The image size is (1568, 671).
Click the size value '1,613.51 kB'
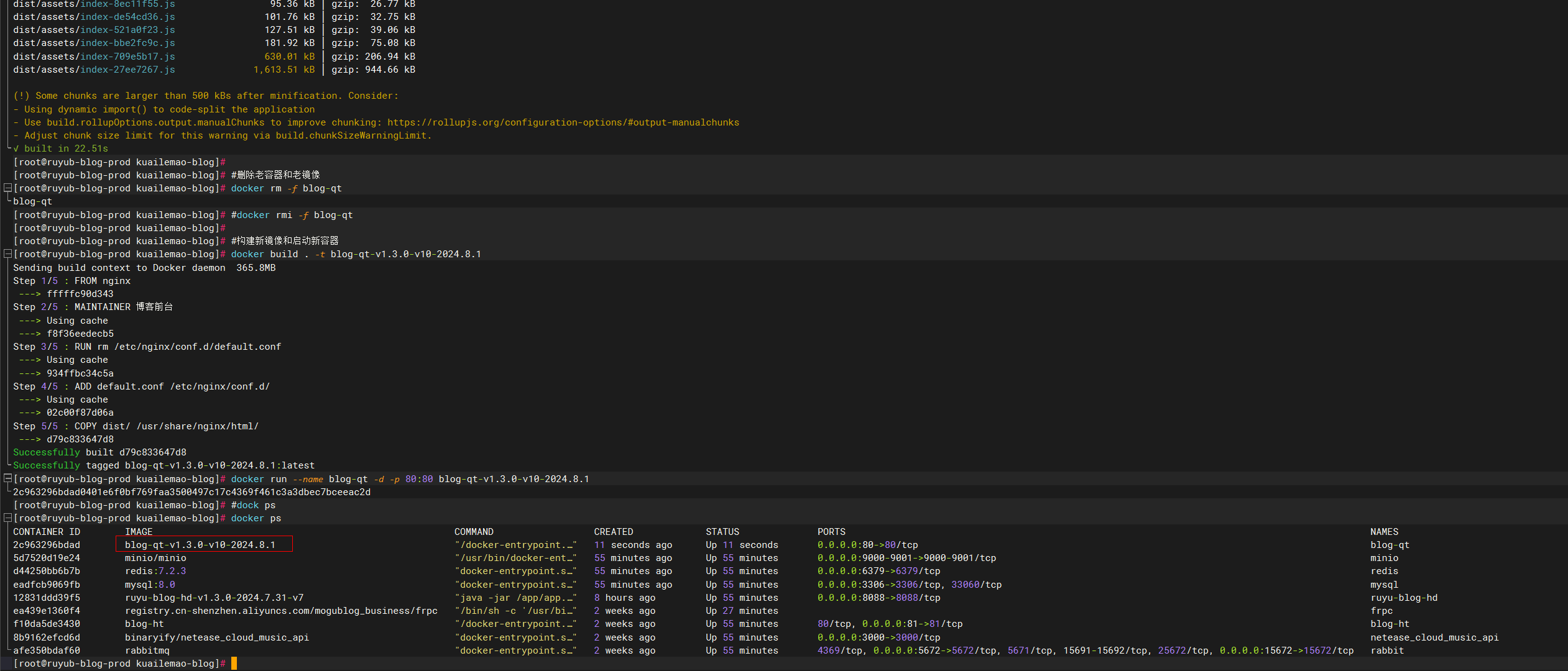[x=284, y=70]
